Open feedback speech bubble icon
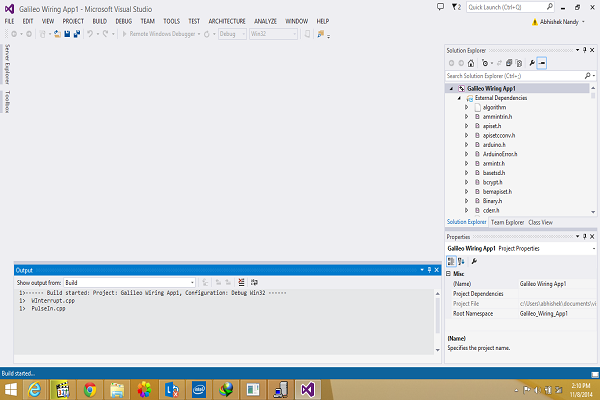Viewport: 600px width, 400px height. tap(440, 7)
